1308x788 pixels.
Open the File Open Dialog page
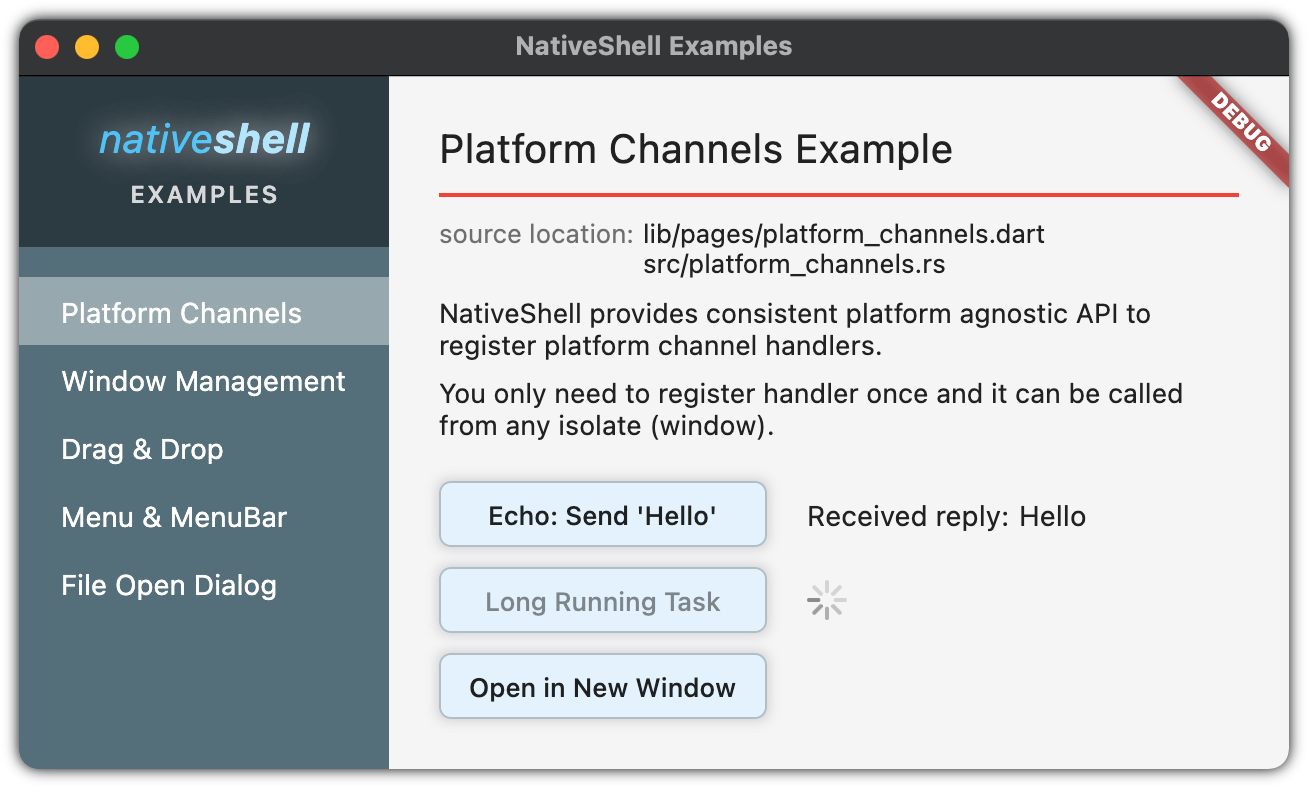pos(169,585)
